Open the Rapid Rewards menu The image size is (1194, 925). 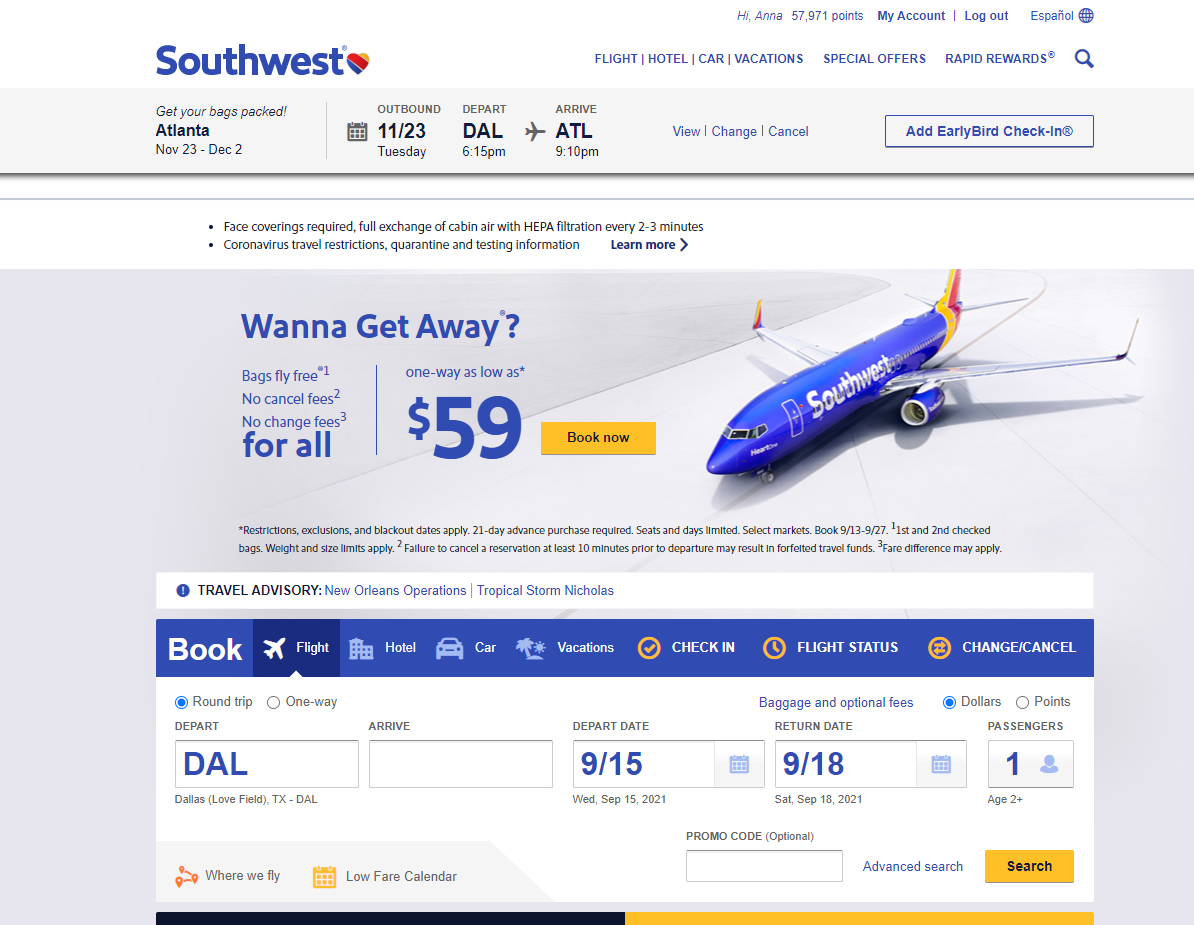1000,59
